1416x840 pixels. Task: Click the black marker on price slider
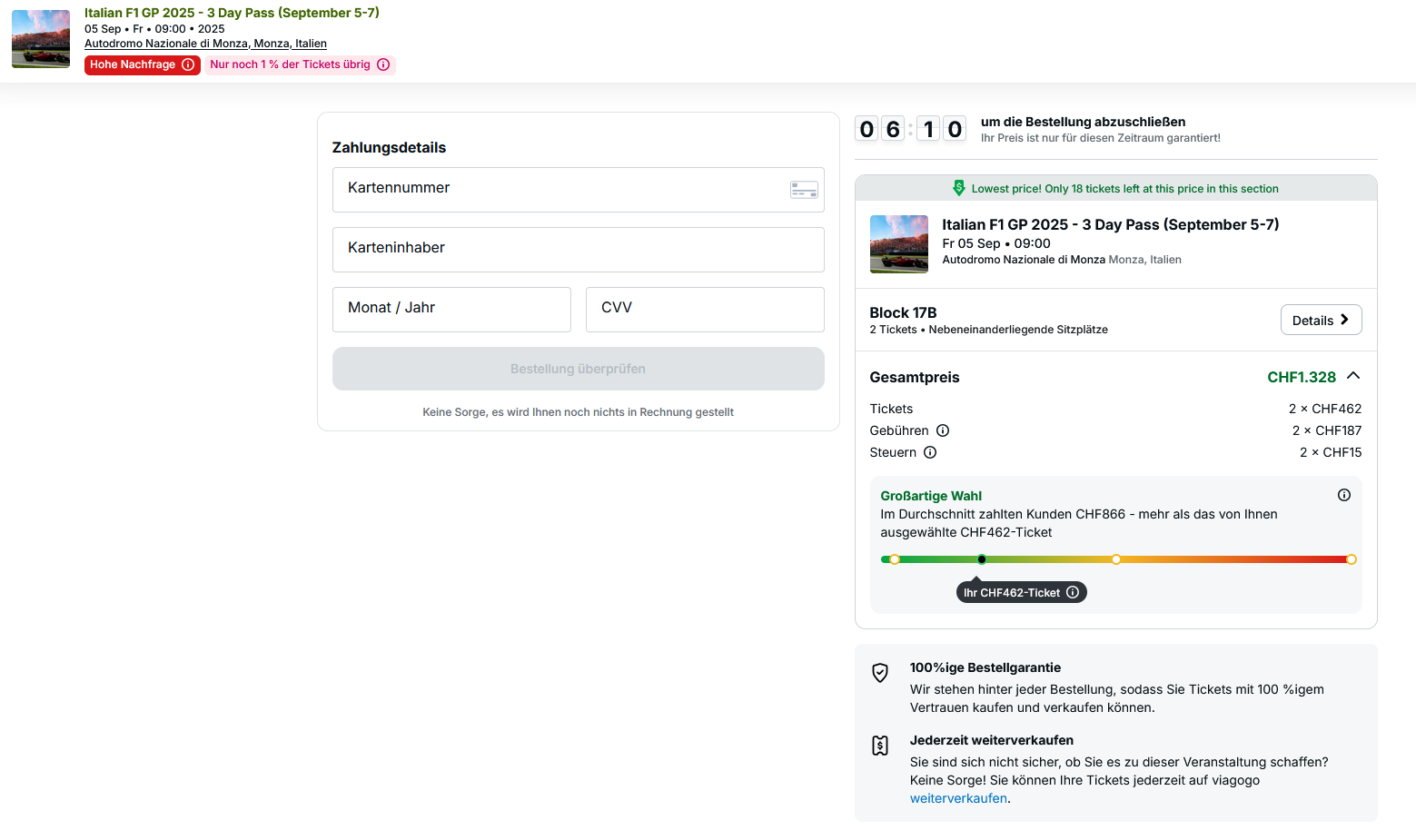click(982, 559)
